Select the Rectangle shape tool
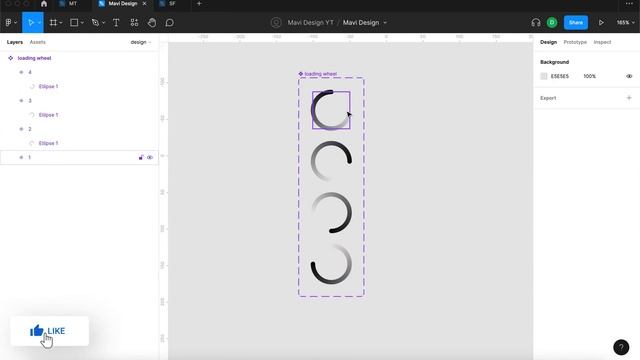The width and height of the screenshot is (640, 360). (x=74, y=23)
